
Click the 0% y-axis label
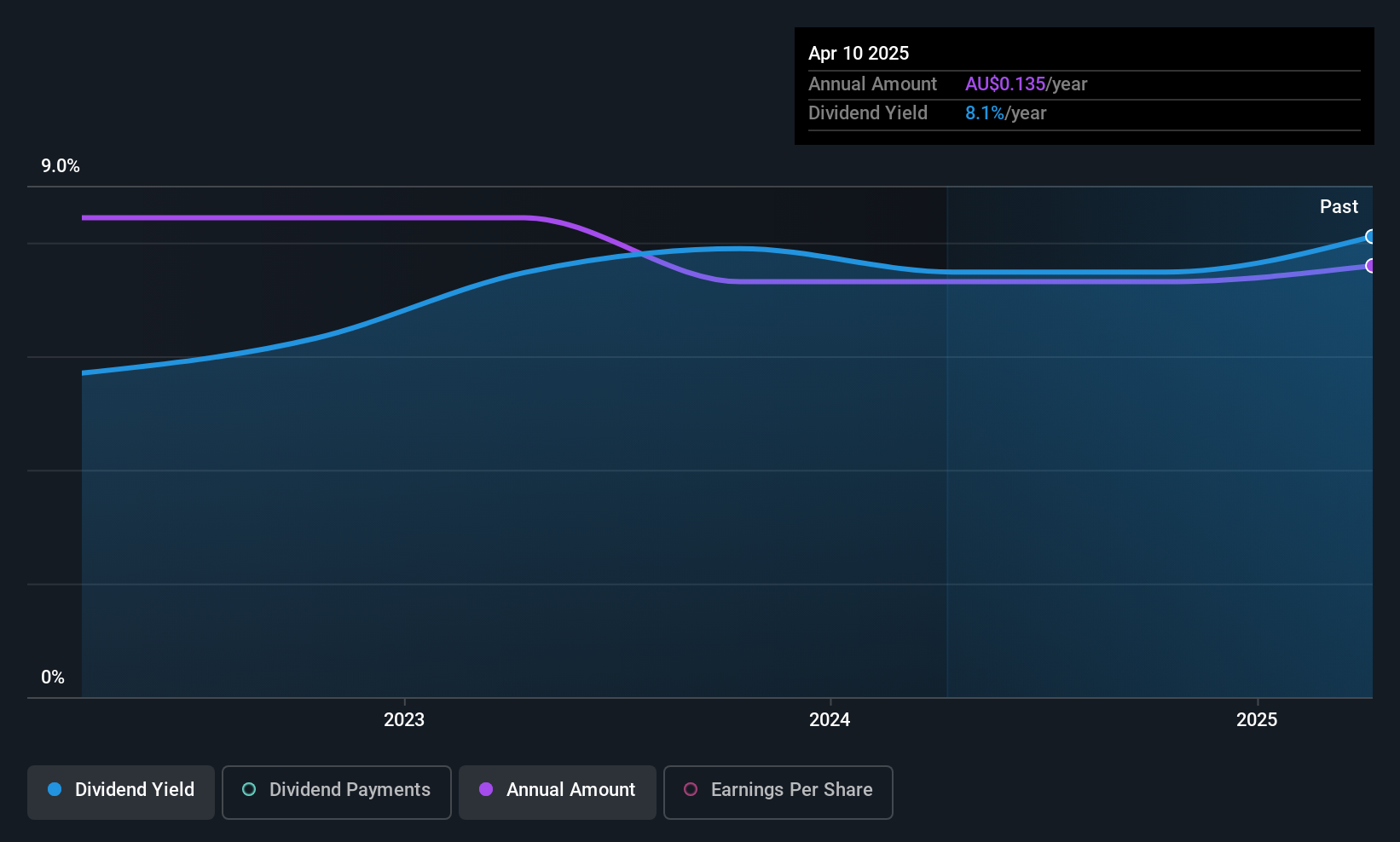click(53, 678)
